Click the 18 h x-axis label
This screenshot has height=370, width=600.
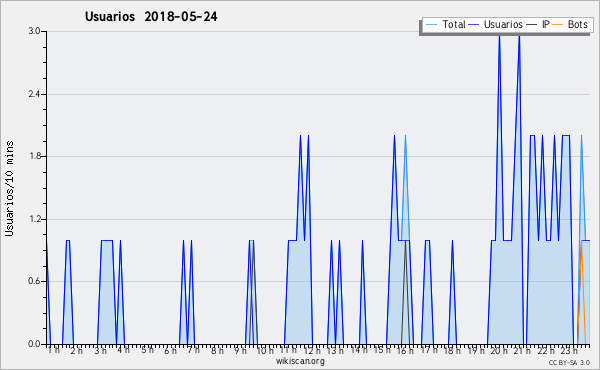click(x=452, y=350)
